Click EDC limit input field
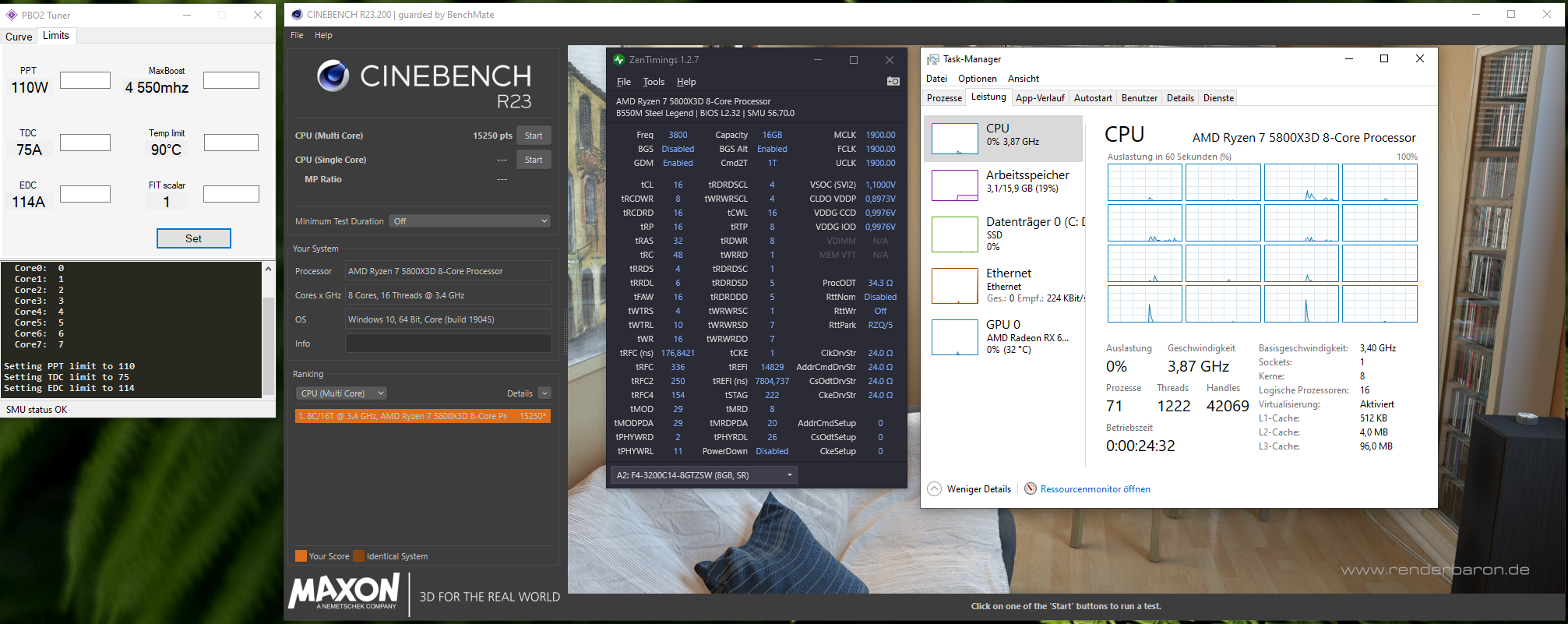This screenshot has width=1568, height=624. (x=85, y=194)
